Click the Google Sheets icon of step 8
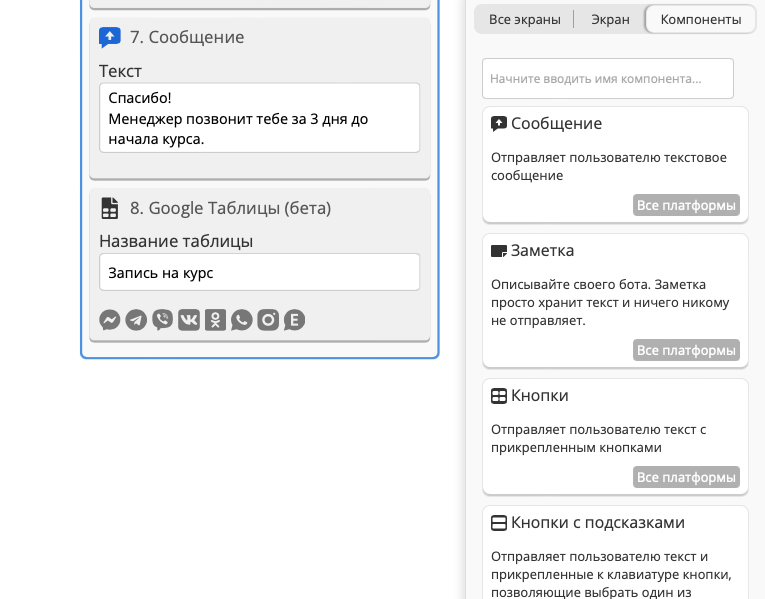Screen dimensions: 765x599 pos(110,208)
